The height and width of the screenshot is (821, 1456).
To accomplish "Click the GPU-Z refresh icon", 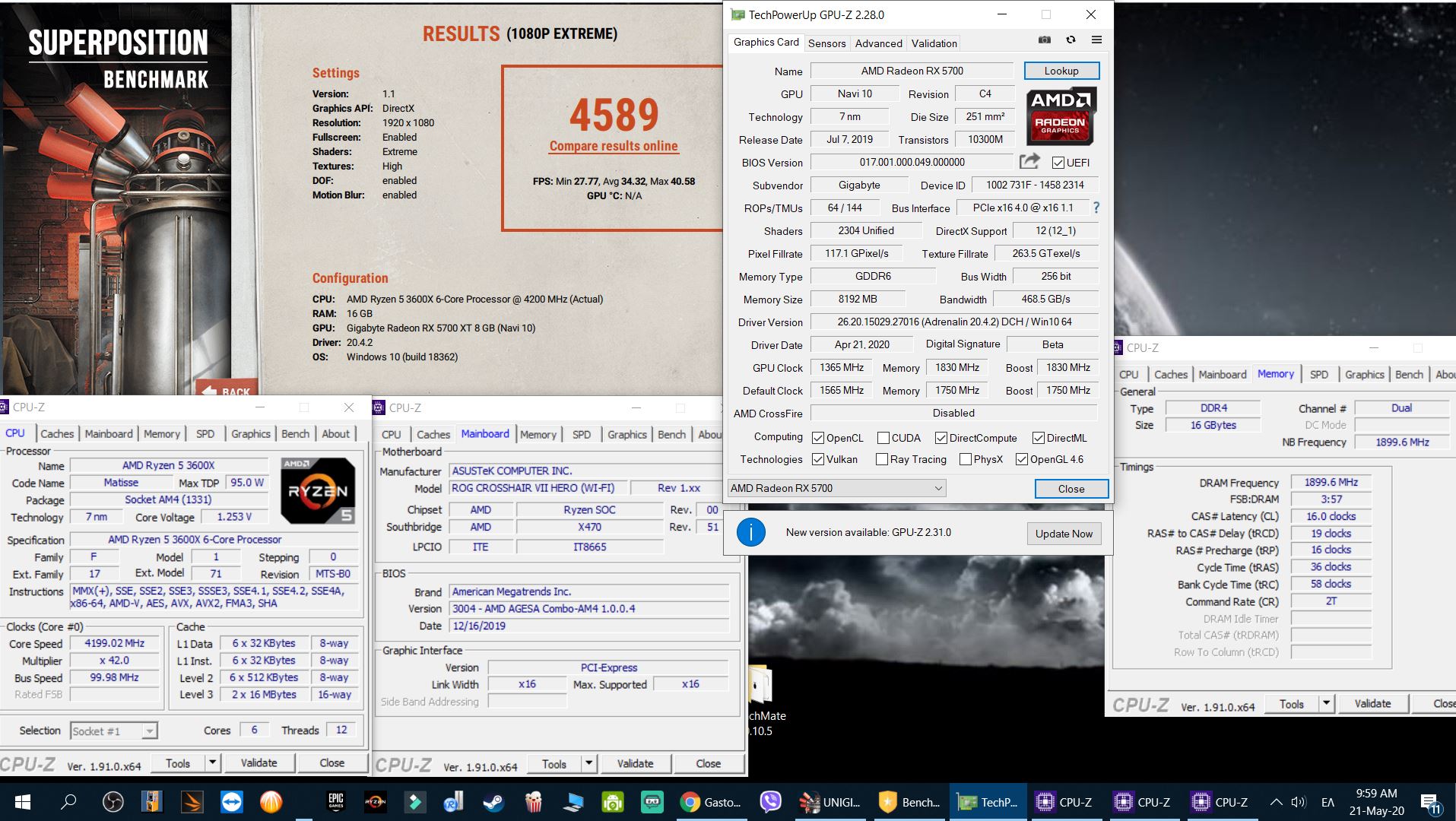I will pos(1071,40).
